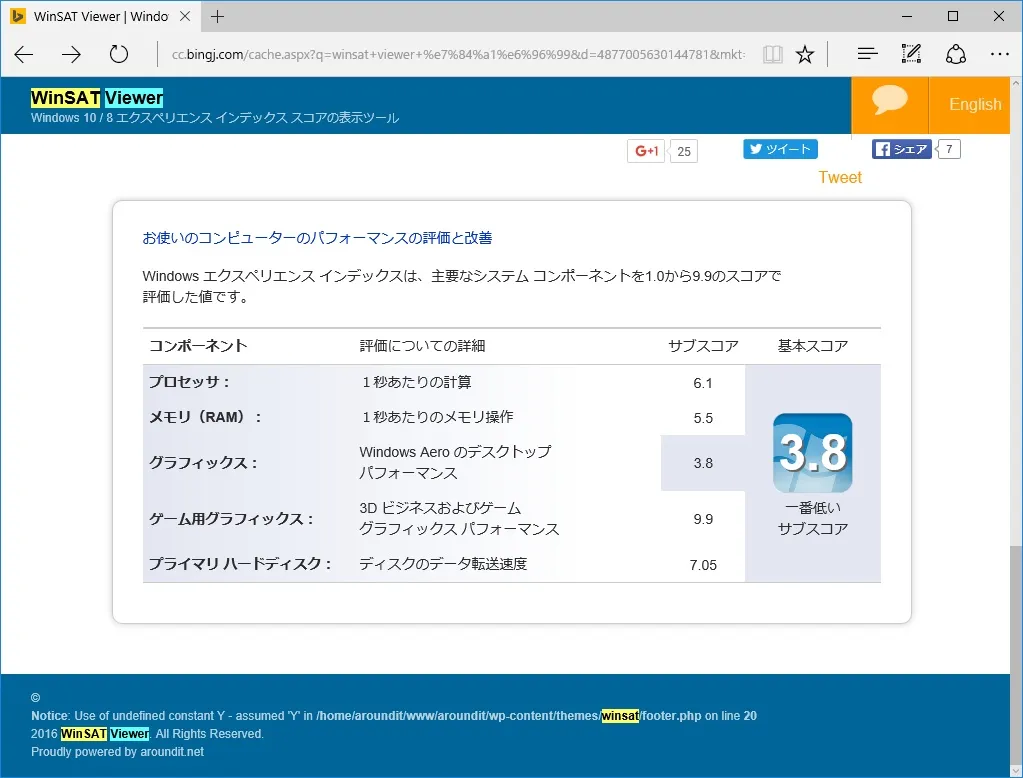
Task: Click the ゲーム用グラフィックス row label
Action: click(x=232, y=519)
